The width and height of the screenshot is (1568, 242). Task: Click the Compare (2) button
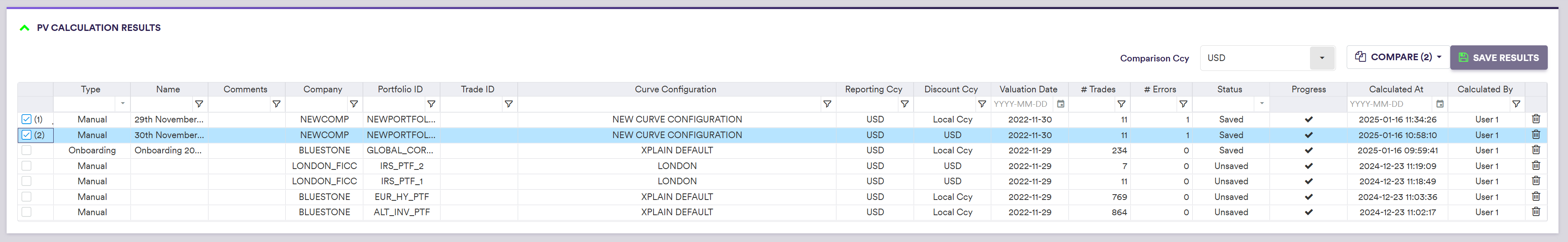click(1397, 57)
